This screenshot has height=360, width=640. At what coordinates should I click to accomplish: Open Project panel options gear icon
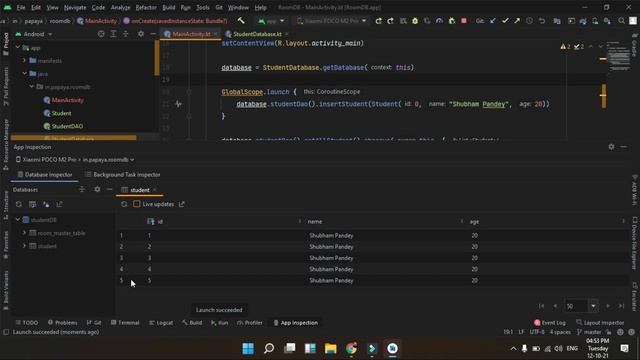pyautogui.click(x=140, y=34)
